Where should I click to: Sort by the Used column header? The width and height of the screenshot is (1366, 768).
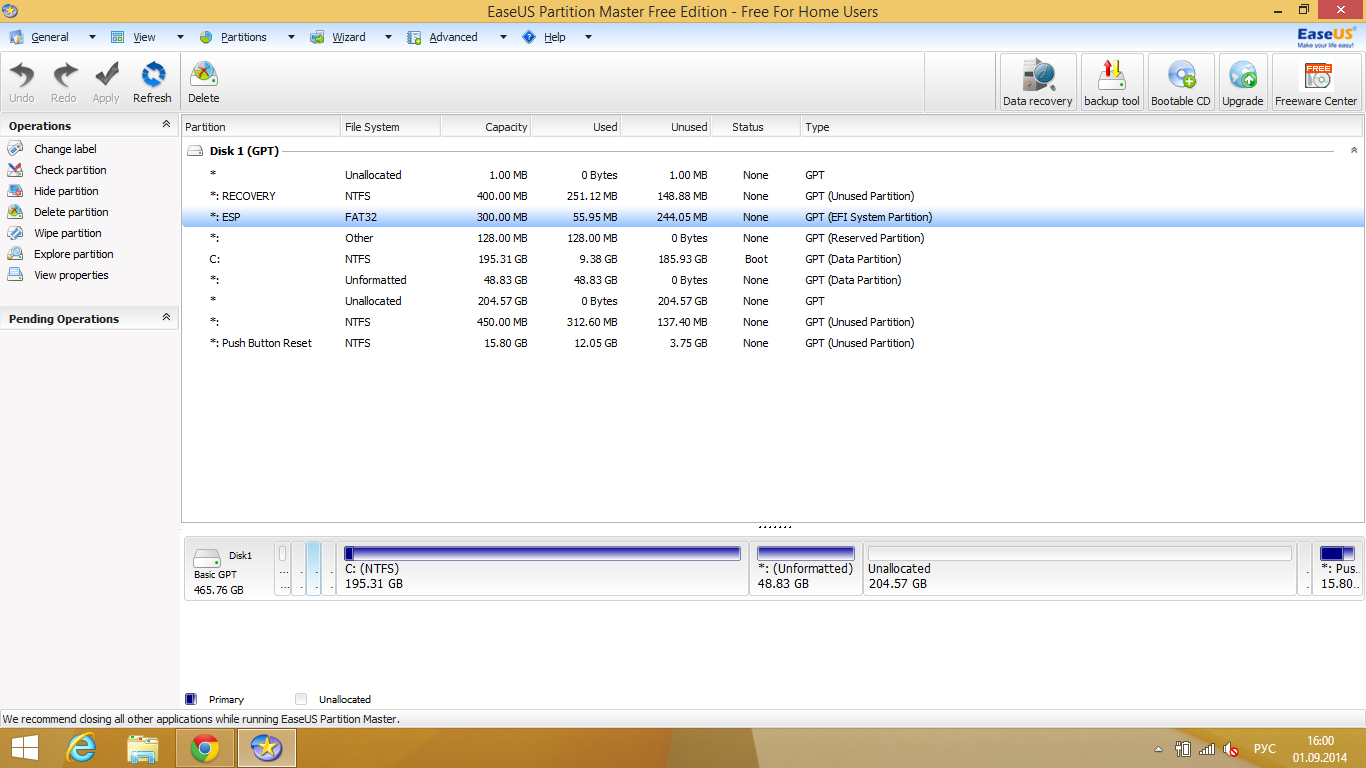(x=575, y=127)
